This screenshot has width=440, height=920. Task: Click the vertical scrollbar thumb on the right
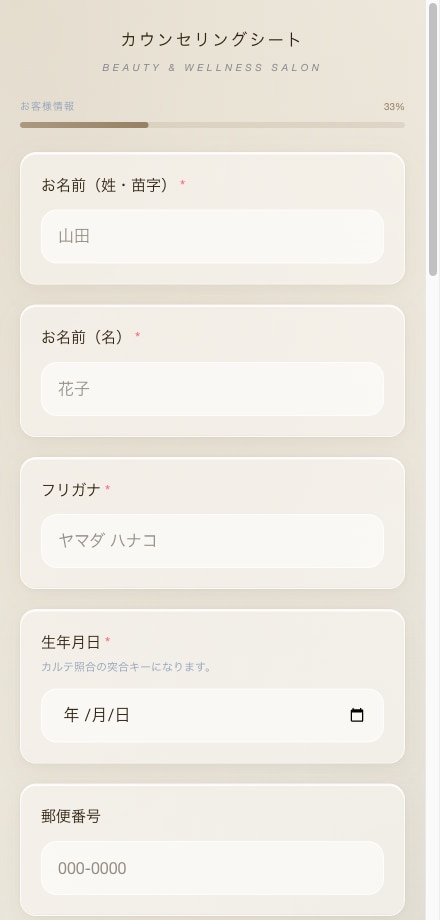433,138
